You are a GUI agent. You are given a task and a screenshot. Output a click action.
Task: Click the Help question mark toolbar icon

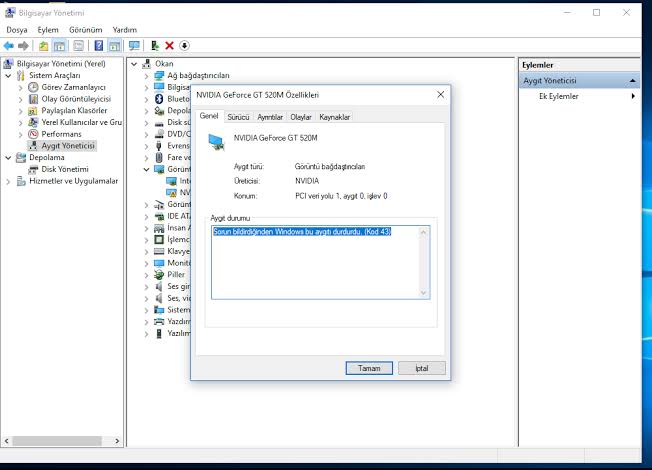99,46
